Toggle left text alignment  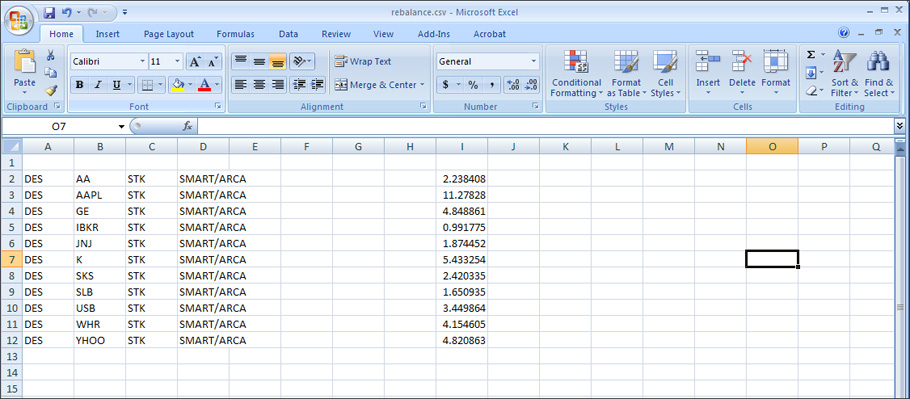click(240, 85)
